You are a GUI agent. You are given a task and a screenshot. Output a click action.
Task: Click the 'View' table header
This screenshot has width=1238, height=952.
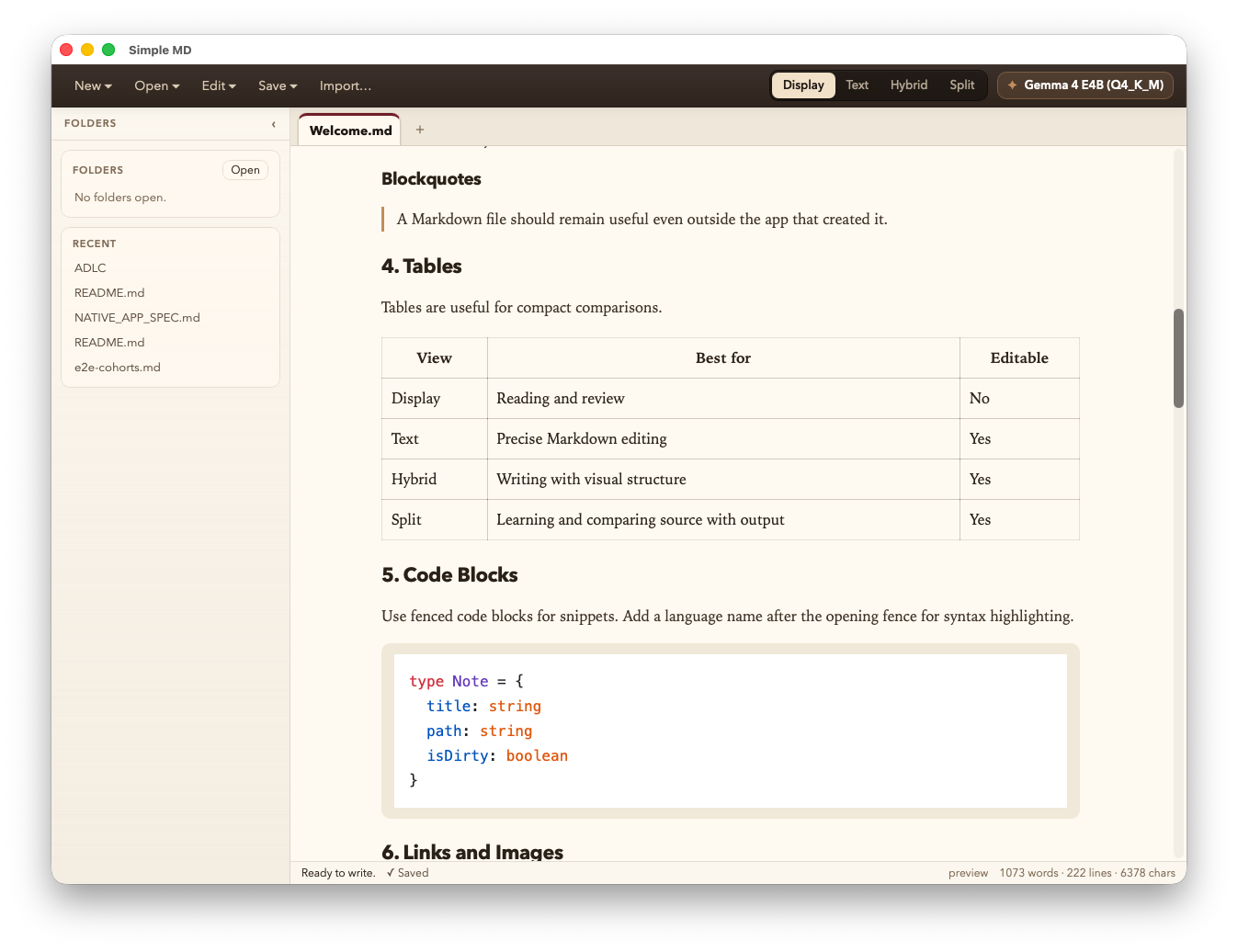pos(434,358)
